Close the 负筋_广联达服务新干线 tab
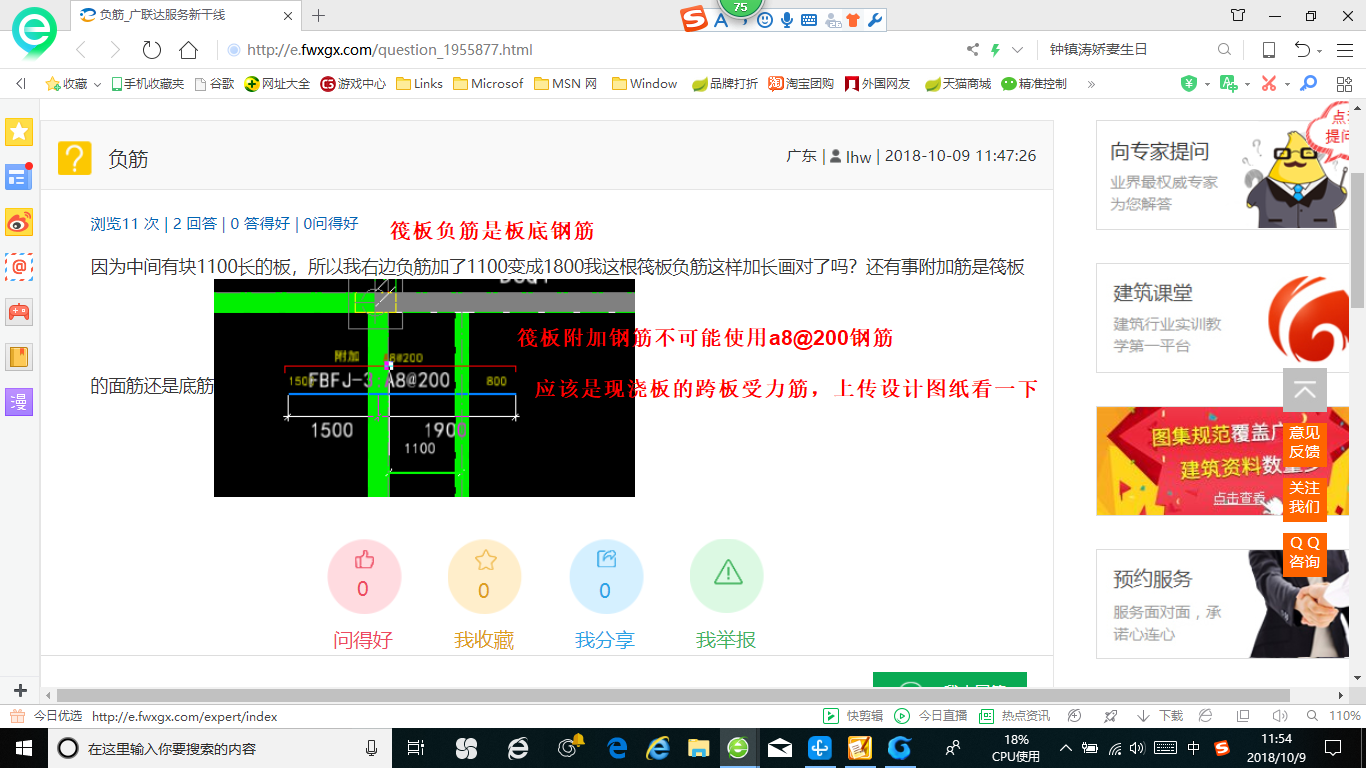Image resolution: width=1366 pixels, height=768 pixels. (287, 15)
